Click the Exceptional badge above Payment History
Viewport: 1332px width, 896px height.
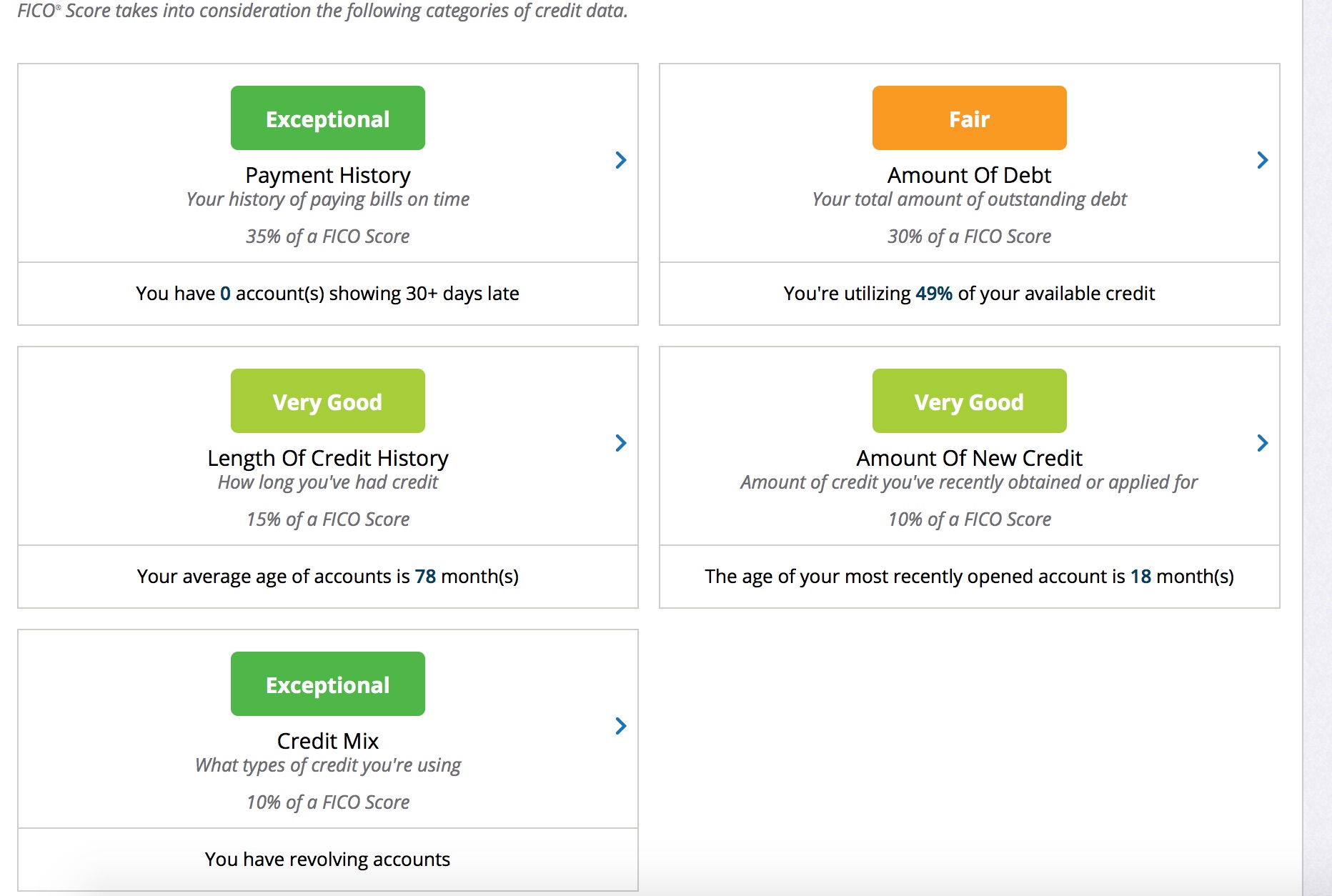[x=328, y=118]
